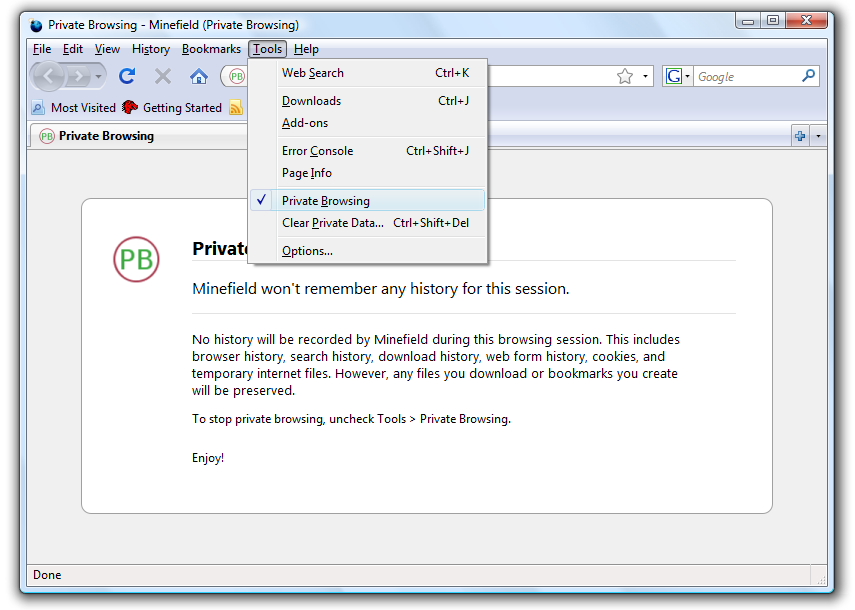This screenshot has height=610, width=855.
Task: Click the RSS feed bookmark icon
Action: pyautogui.click(x=236, y=108)
